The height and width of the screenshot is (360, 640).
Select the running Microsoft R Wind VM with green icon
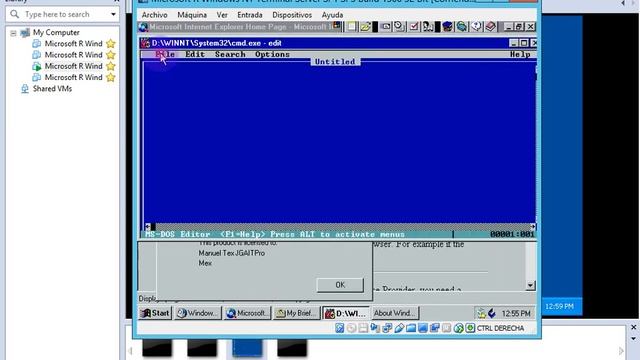click(73, 66)
